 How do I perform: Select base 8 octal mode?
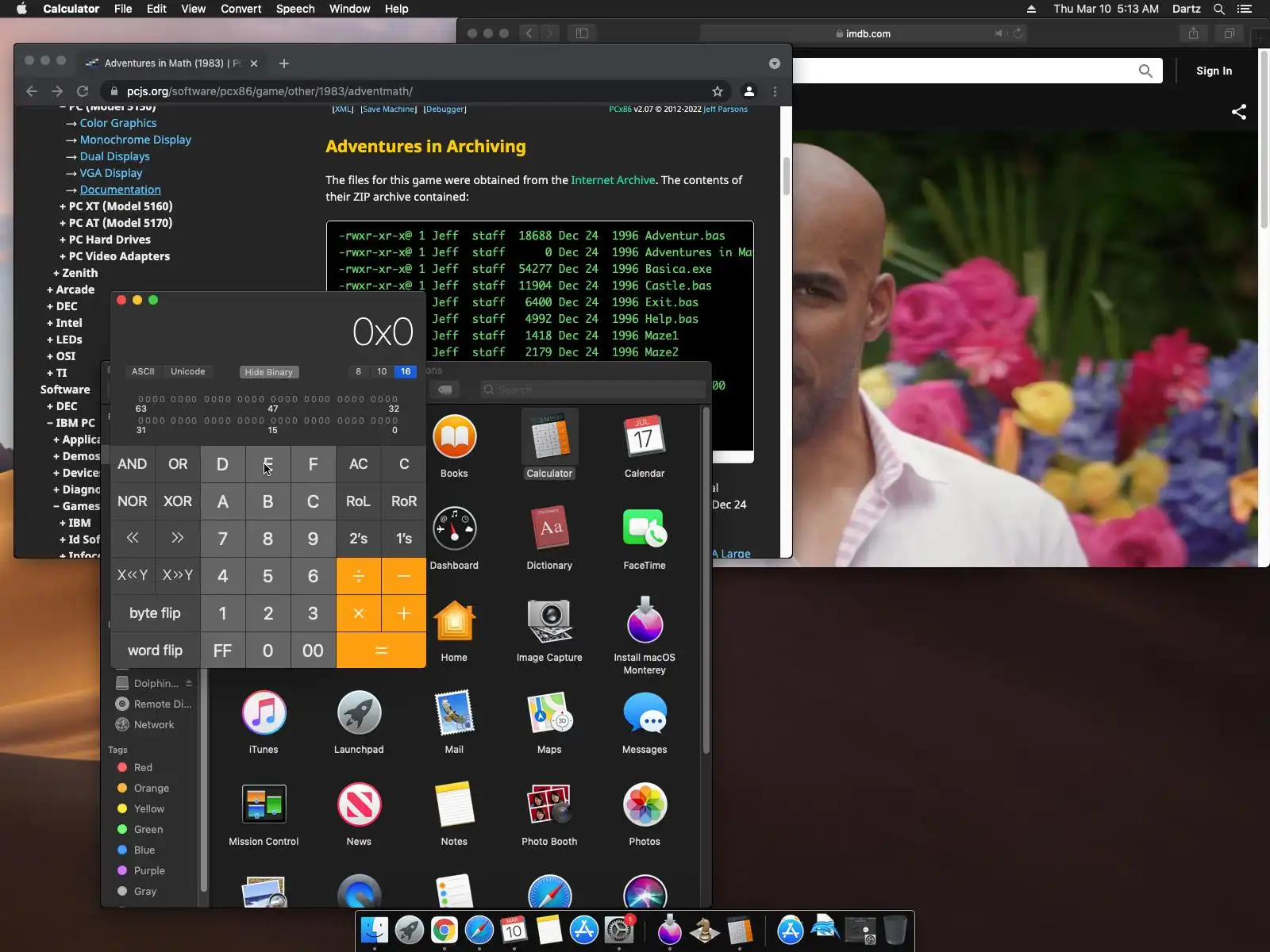pos(359,371)
